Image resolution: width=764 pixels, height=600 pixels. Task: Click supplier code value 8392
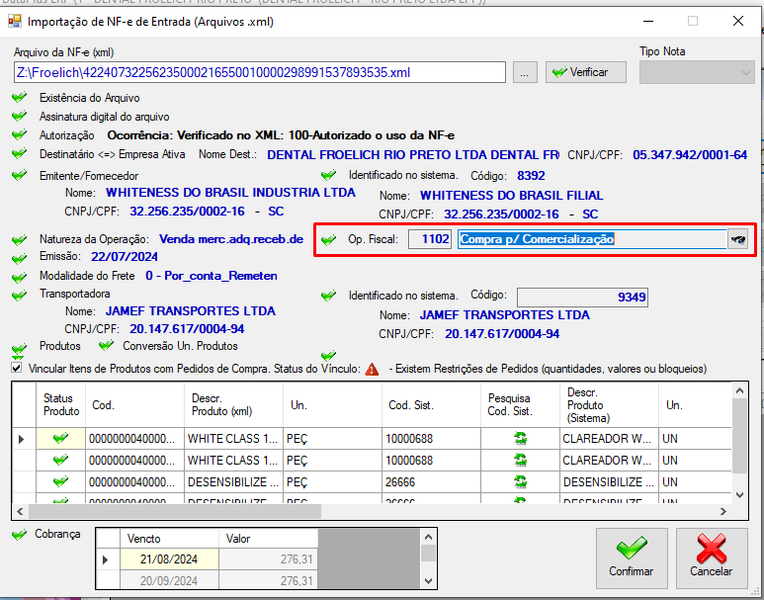(x=531, y=175)
